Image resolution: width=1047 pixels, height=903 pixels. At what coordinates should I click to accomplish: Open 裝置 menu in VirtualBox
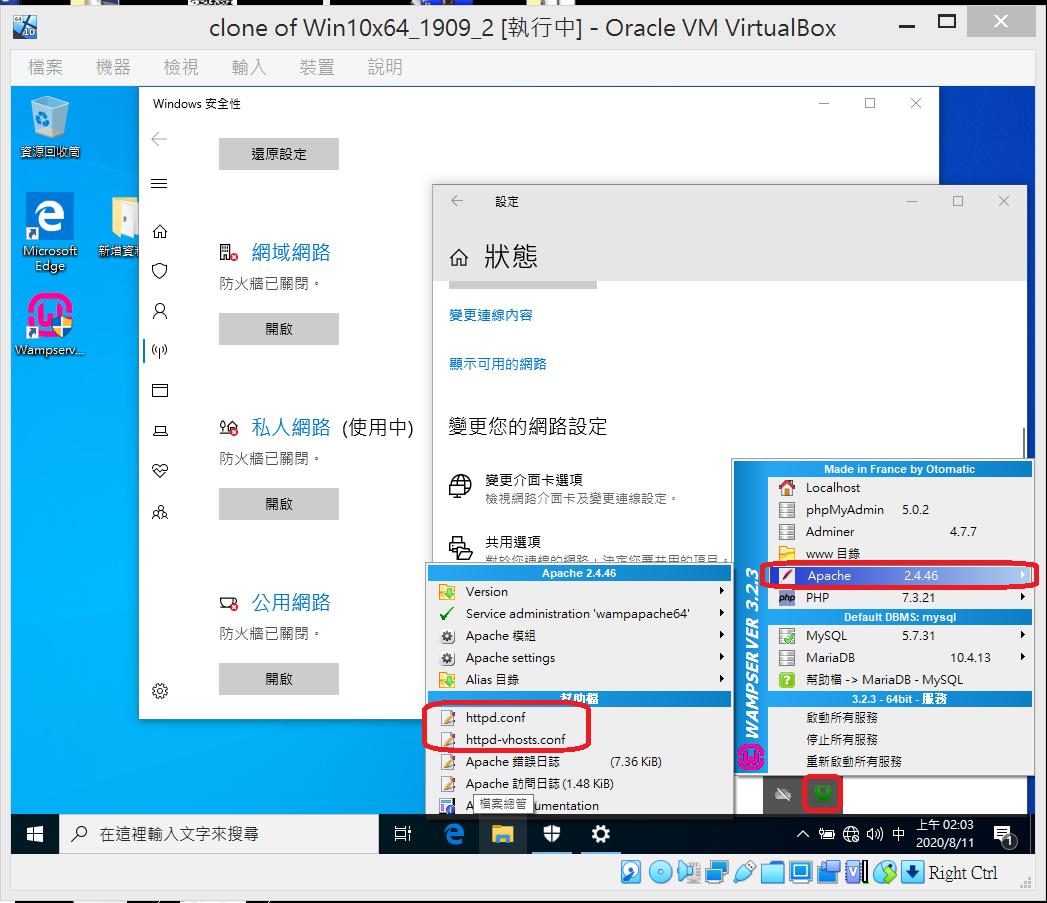317,67
